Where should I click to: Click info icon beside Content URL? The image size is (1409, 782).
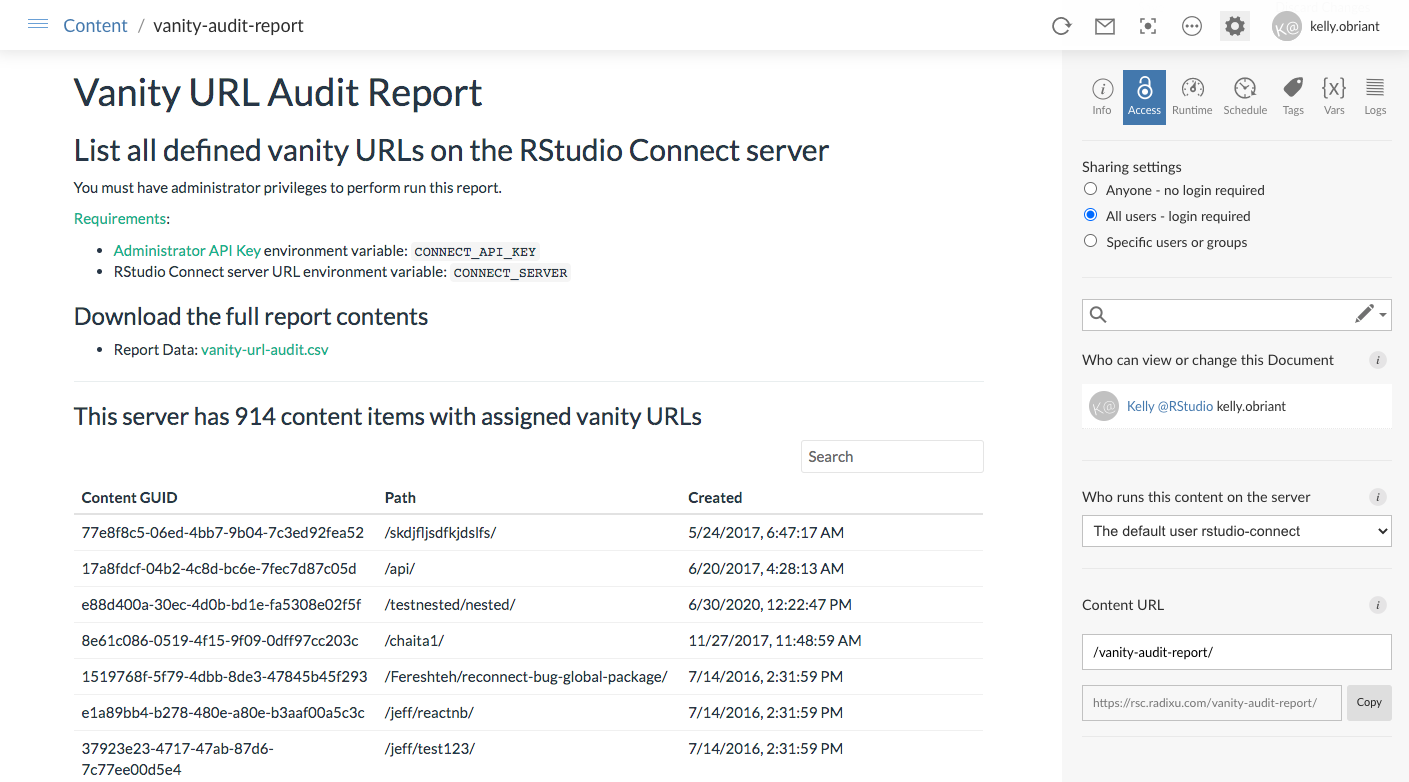(x=1378, y=605)
